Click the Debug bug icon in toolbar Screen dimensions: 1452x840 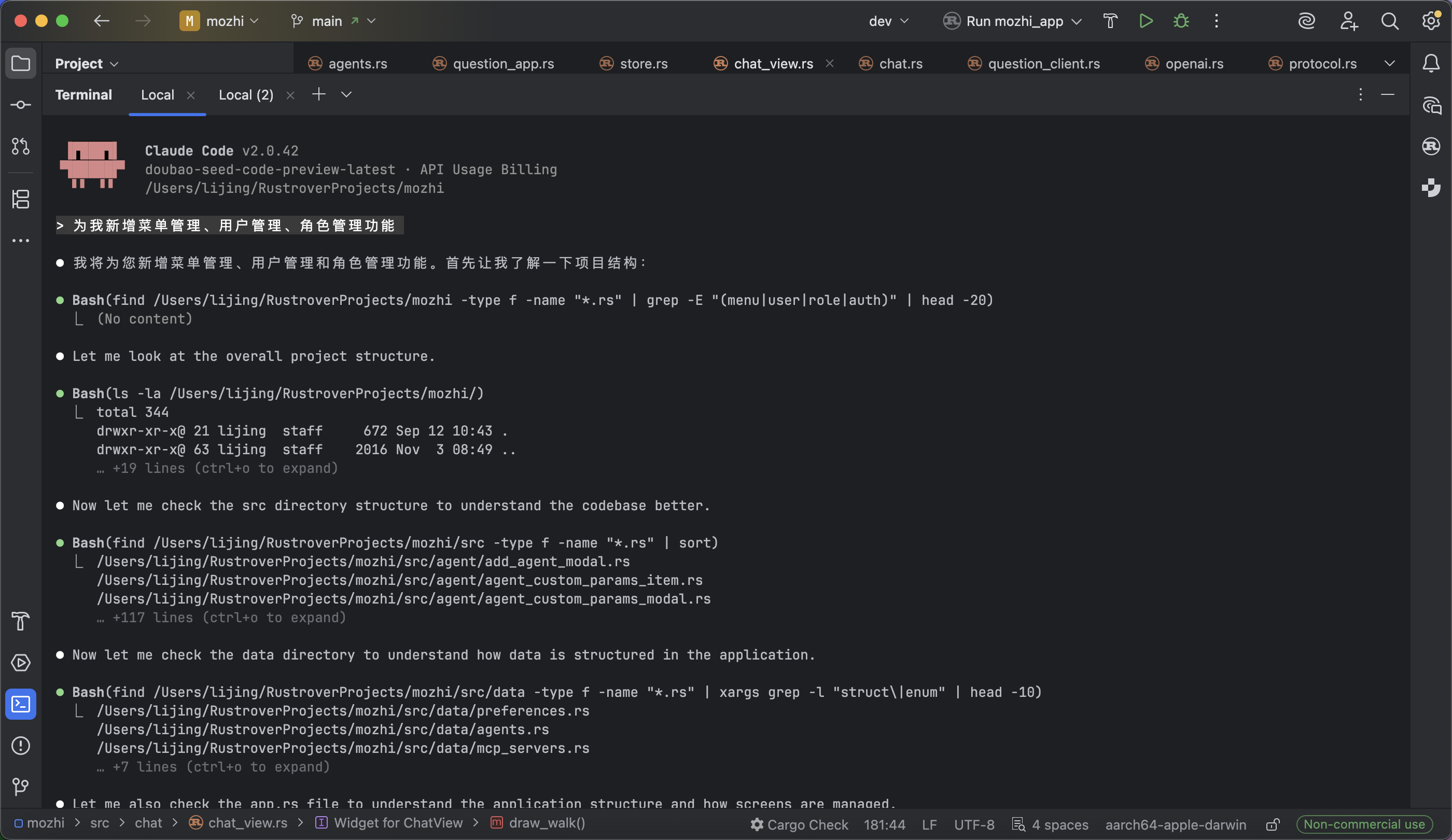1181,21
